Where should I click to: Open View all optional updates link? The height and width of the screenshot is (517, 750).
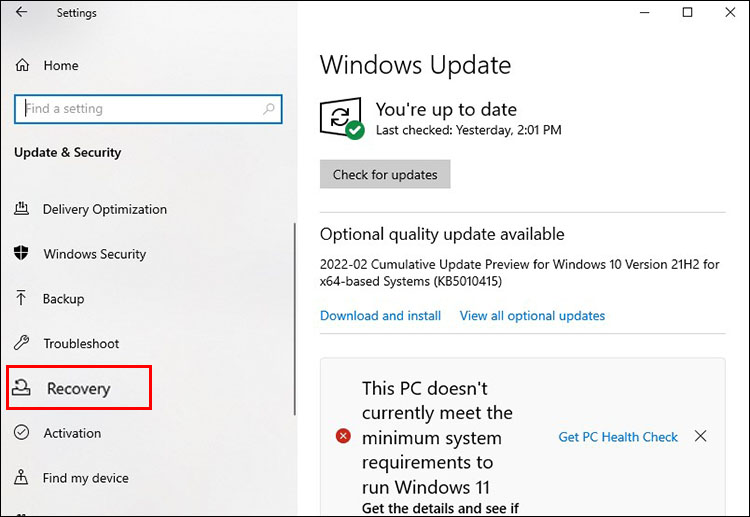point(532,316)
